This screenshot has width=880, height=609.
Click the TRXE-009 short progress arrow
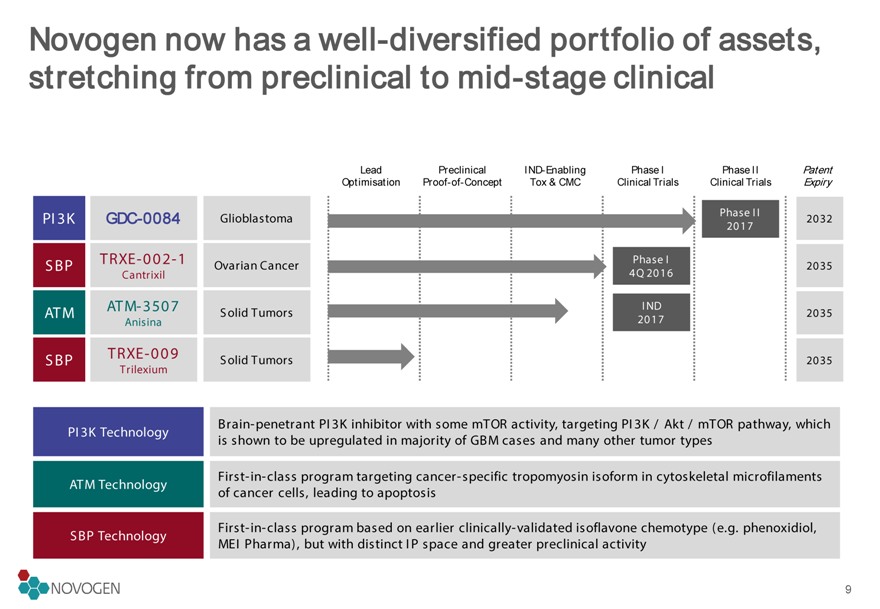pyautogui.click(x=371, y=356)
